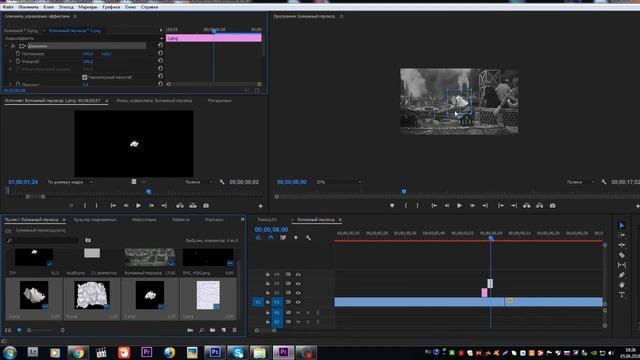Open Program monitor zoom level dropdown
This screenshot has height=360, width=640.
click(339, 182)
